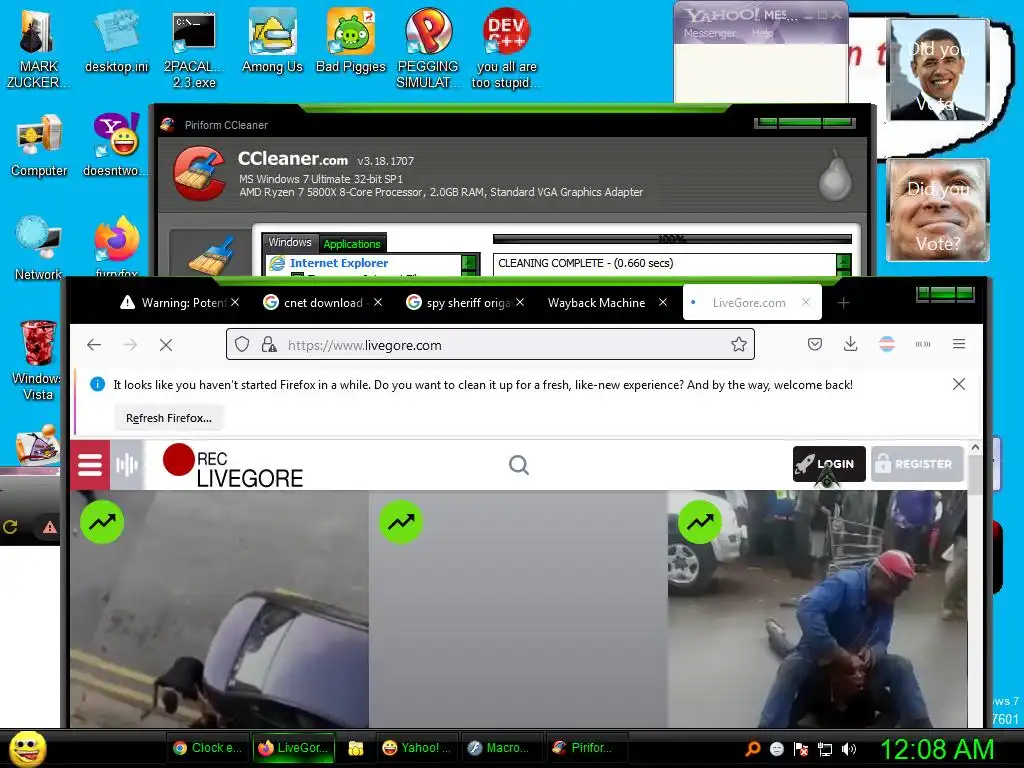Select the desktop.ini file icon

[x=116, y=42]
